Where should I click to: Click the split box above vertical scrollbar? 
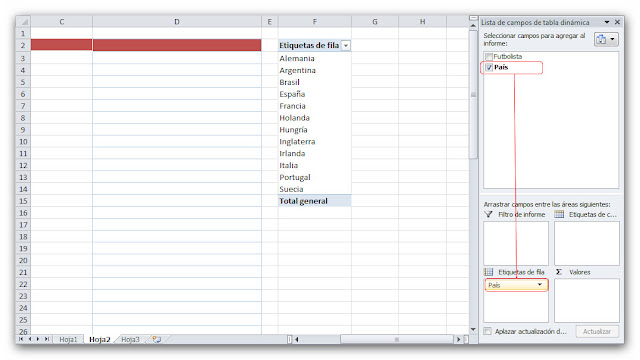[x=473, y=18]
